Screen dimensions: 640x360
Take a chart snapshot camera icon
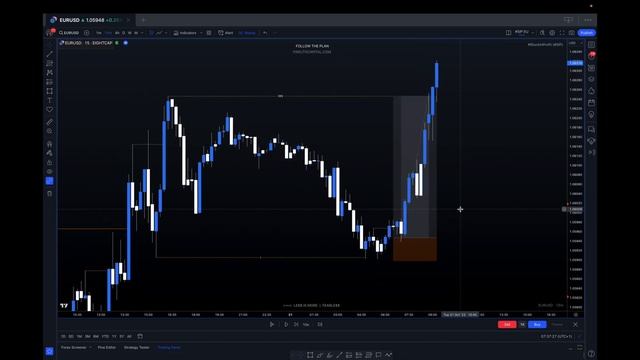pyautogui.click(x=571, y=33)
